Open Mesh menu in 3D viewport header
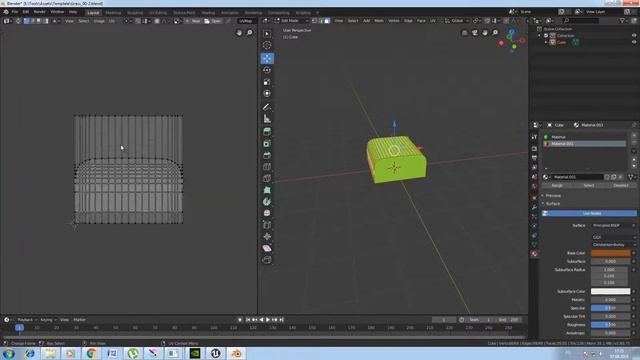The width and height of the screenshot is (640, 360). point(379,20)
